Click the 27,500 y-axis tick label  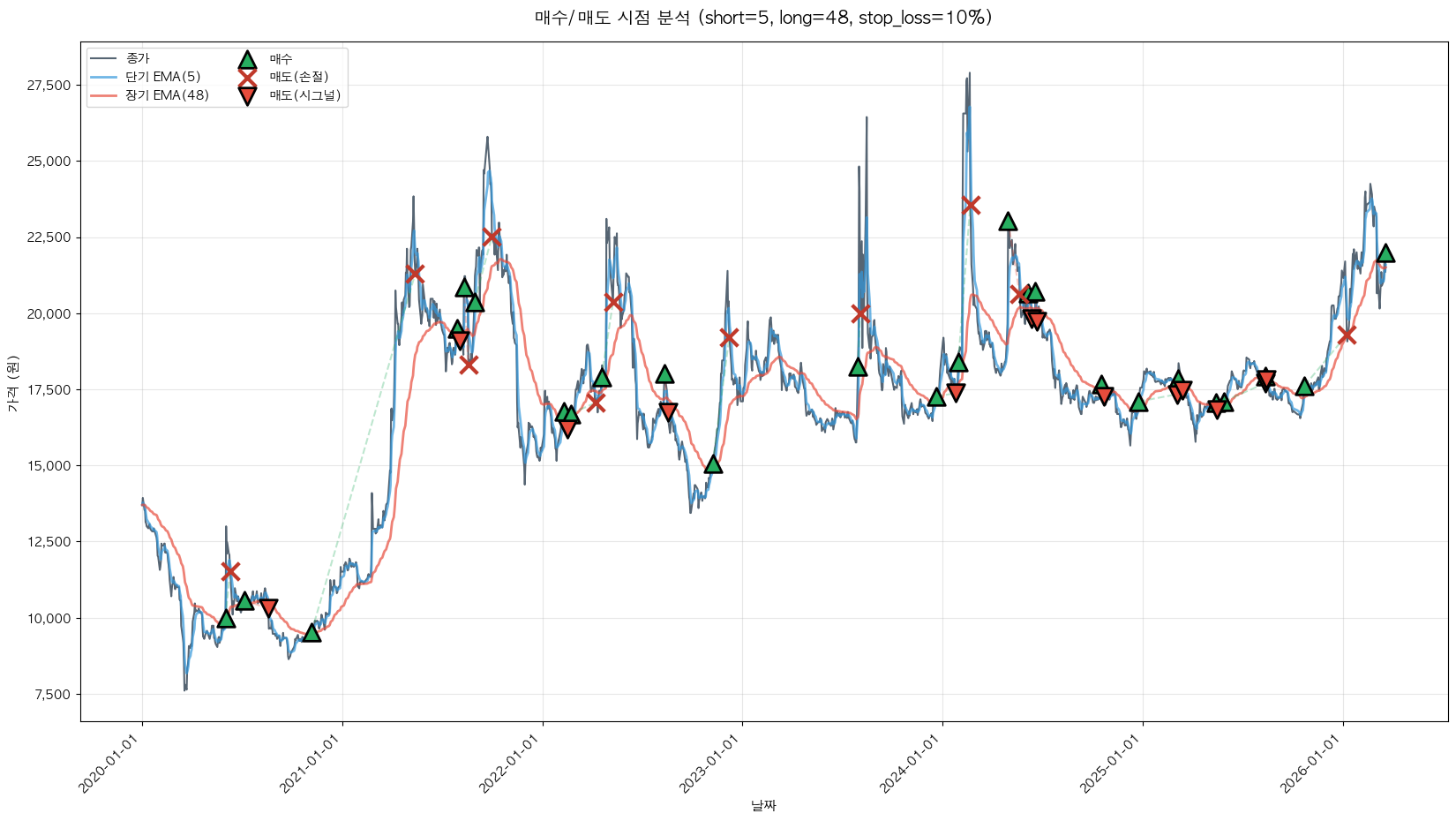(x=49, y=86)
